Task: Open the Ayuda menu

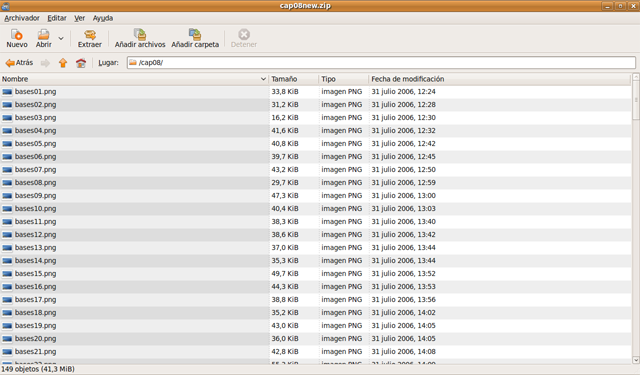Action: click(x=103, y=18)
